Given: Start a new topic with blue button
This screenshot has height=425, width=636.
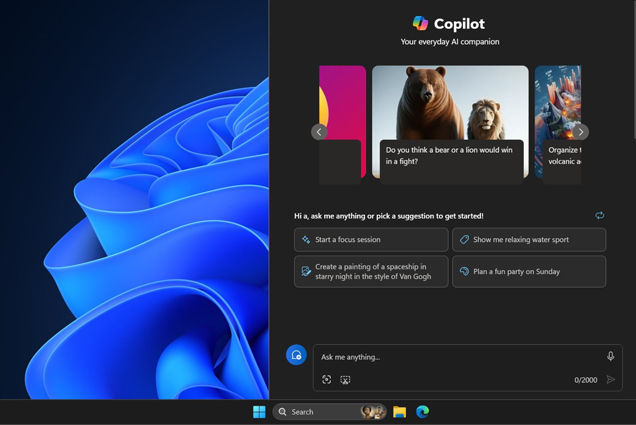Looking at the screenshot, I should [x=296, y=356].
